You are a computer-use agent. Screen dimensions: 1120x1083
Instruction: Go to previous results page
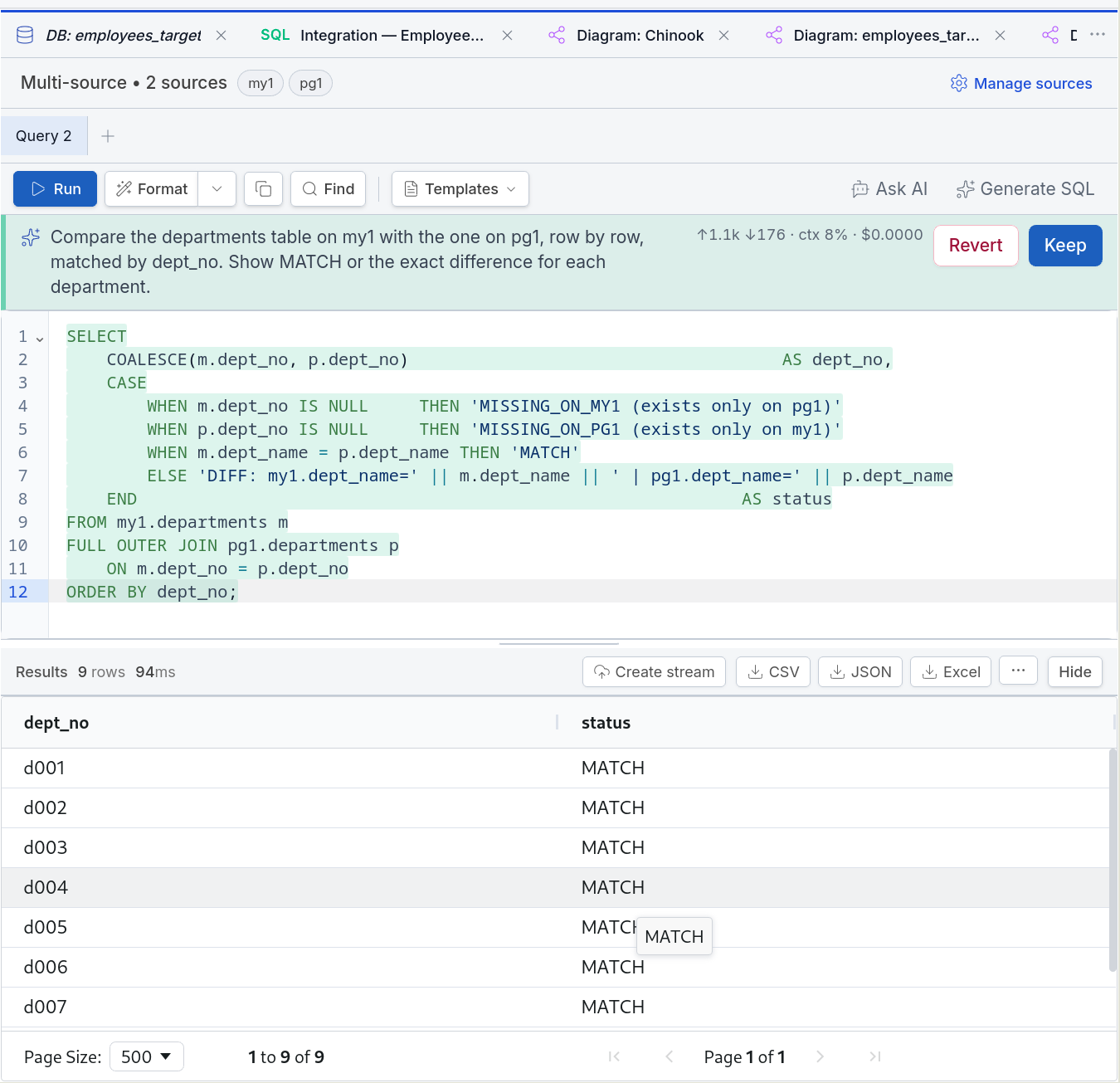tap(669, 1056)
